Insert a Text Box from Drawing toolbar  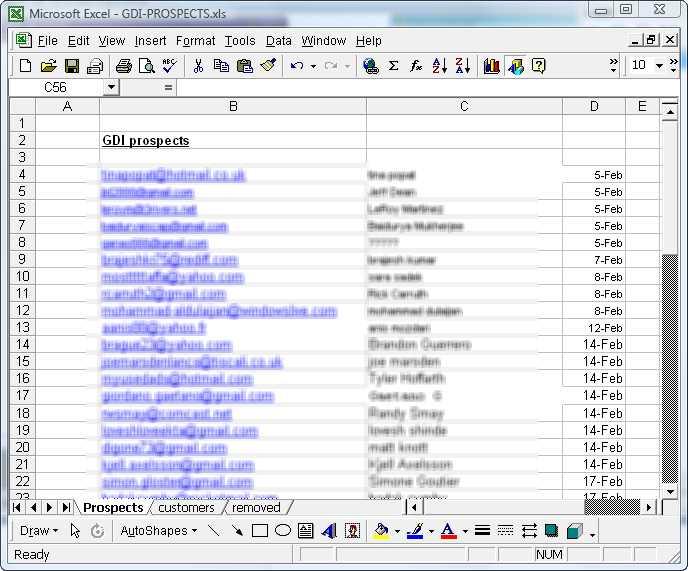[x=306, y=531]
